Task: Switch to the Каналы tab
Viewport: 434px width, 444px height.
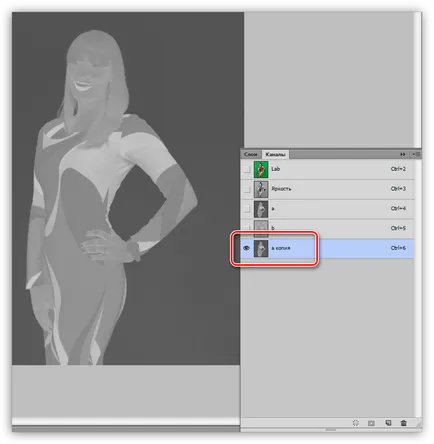Action: click(275, 154)
